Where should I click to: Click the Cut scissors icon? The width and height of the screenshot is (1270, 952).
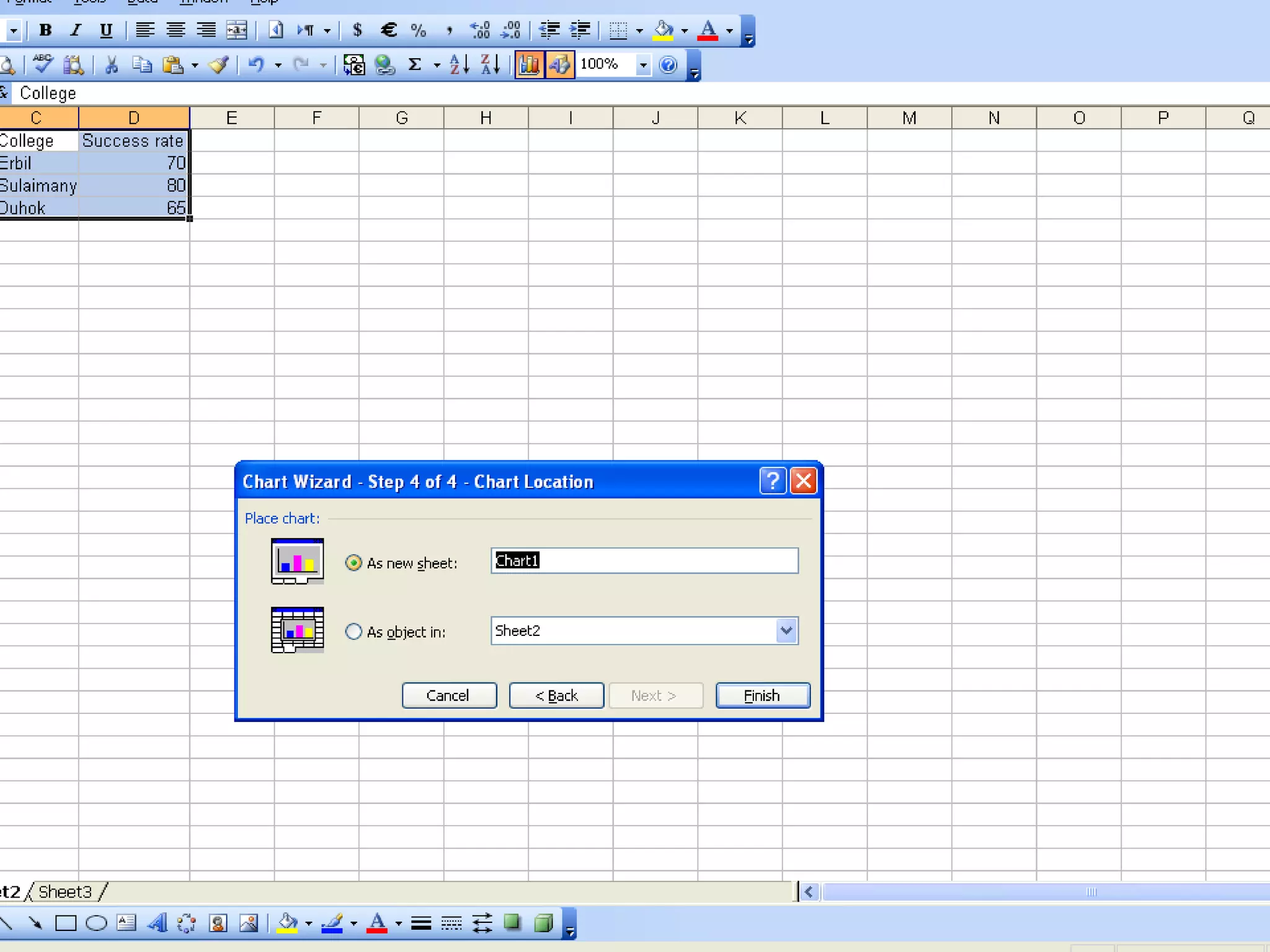[x=112, y=64]
